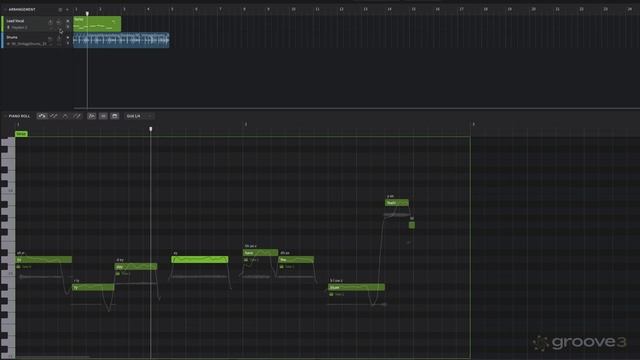Click the Drums track first control icon
Viewport: 640px width, 360px height.
(51, 39)
